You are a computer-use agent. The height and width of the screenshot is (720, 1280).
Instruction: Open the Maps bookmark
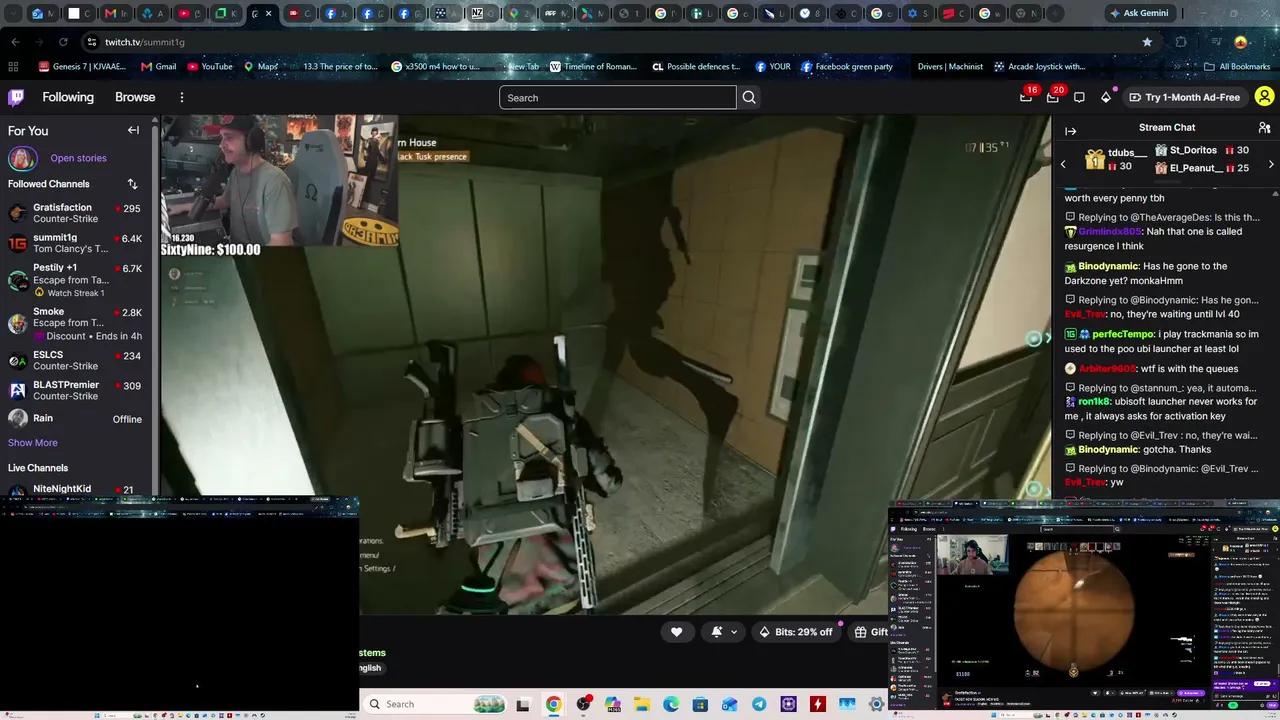pos(261,67)
